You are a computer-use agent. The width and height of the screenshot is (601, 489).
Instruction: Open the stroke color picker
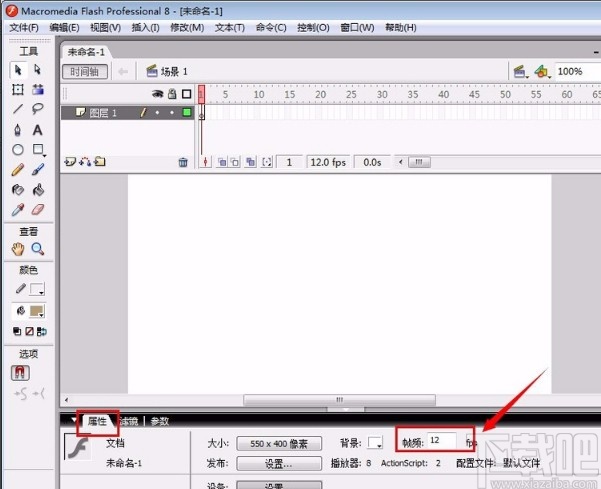tap(38, 289)
